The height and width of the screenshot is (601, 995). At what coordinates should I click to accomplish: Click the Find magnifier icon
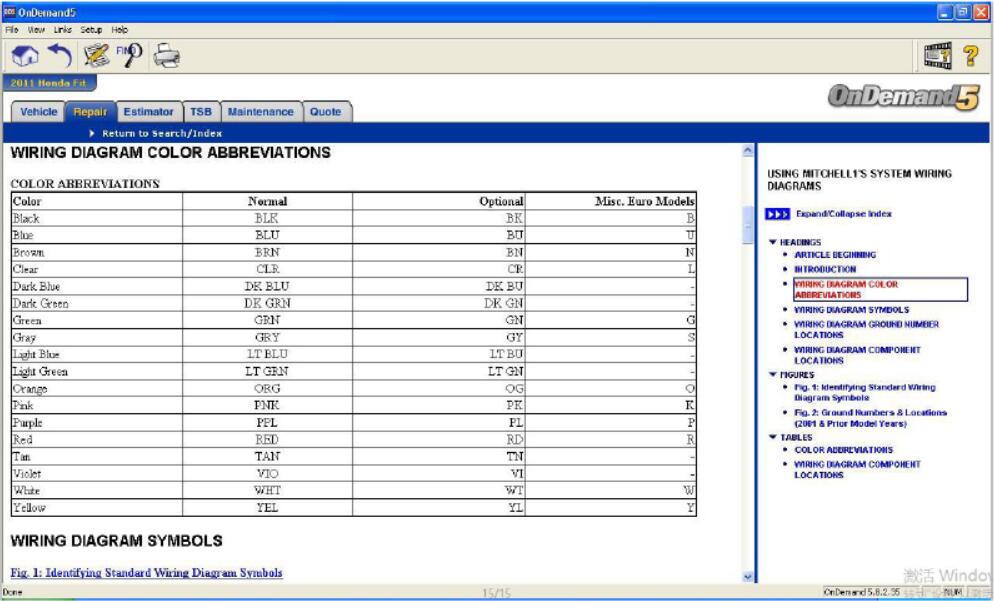tap(129, 56)
